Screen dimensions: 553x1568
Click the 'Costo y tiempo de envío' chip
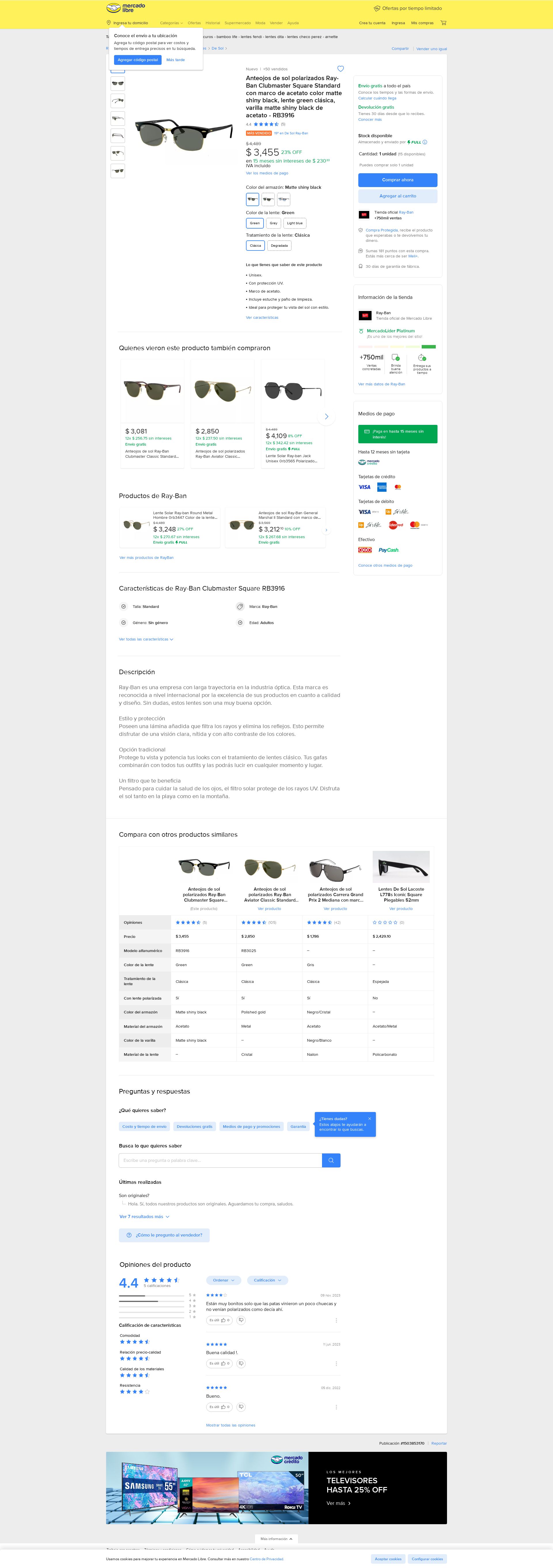[x=144, y=1127]
